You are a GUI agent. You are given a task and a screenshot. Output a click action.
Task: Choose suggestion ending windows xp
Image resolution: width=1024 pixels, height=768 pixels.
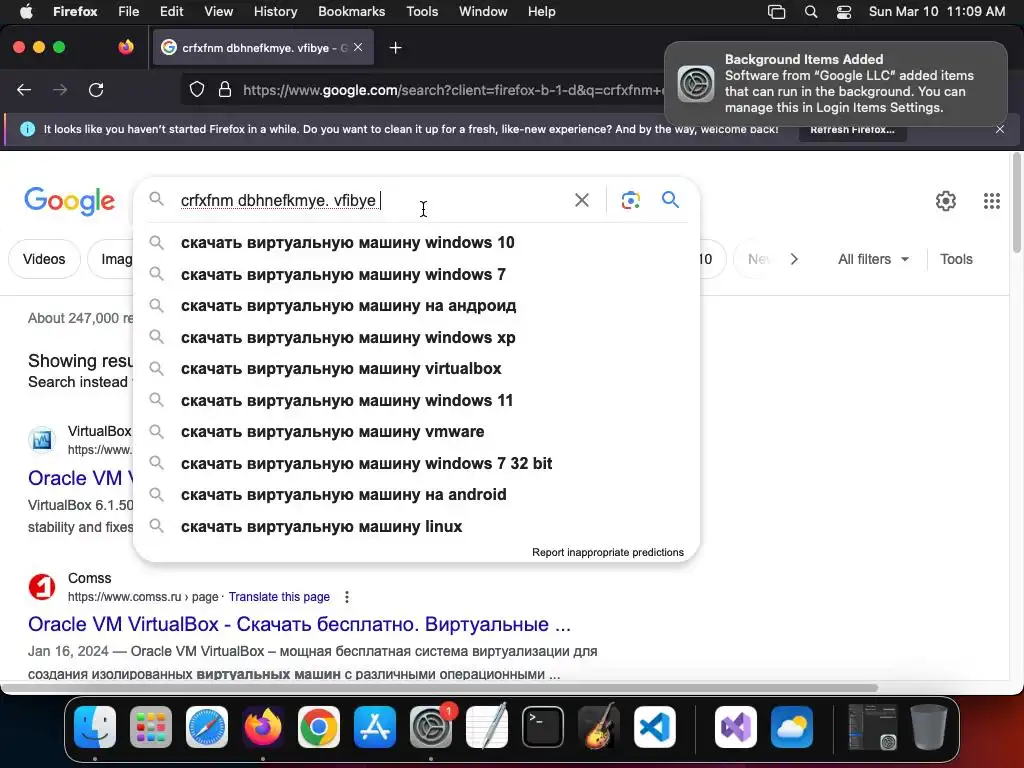point(417,338)
